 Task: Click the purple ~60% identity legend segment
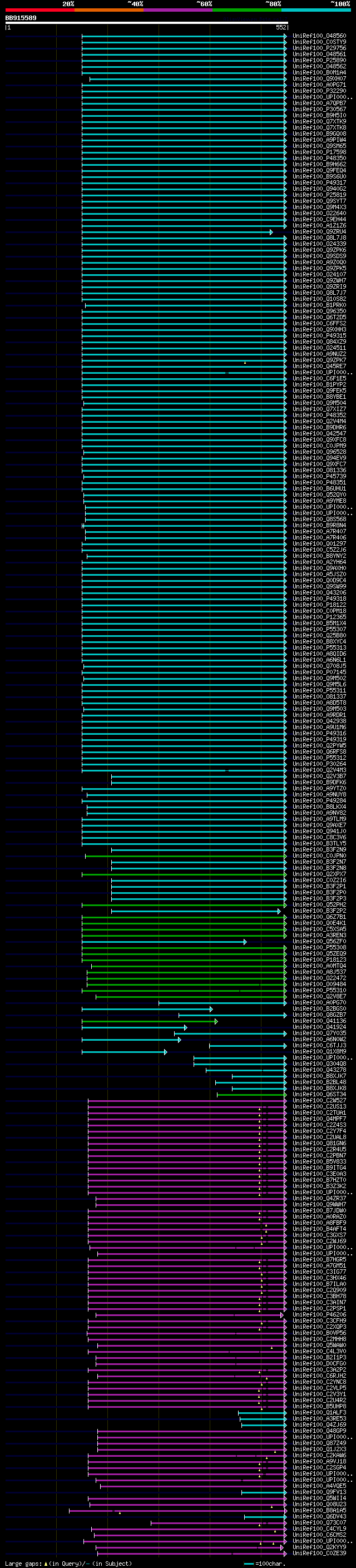[x=179, y=10]
